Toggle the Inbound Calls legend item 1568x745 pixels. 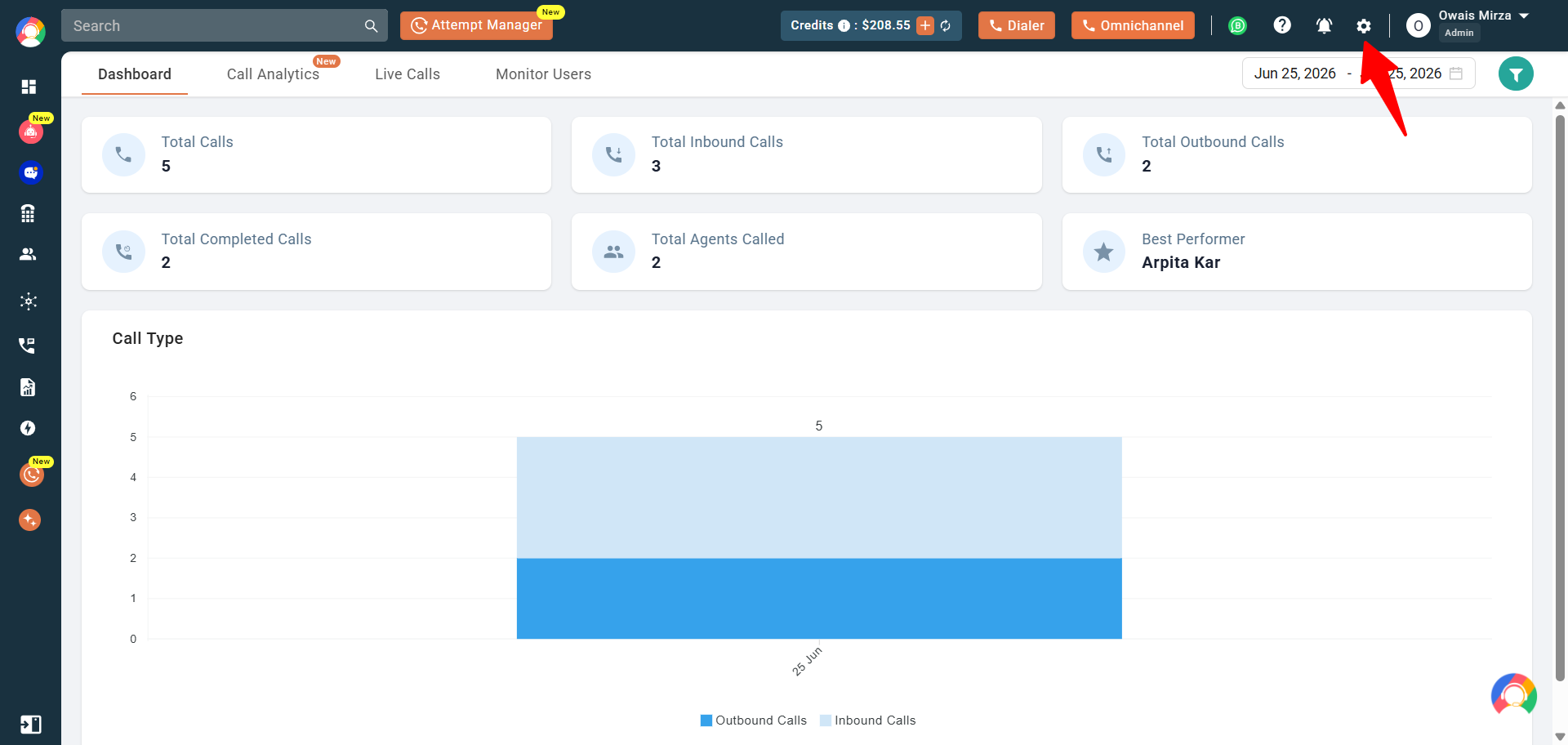coord(868,720)
